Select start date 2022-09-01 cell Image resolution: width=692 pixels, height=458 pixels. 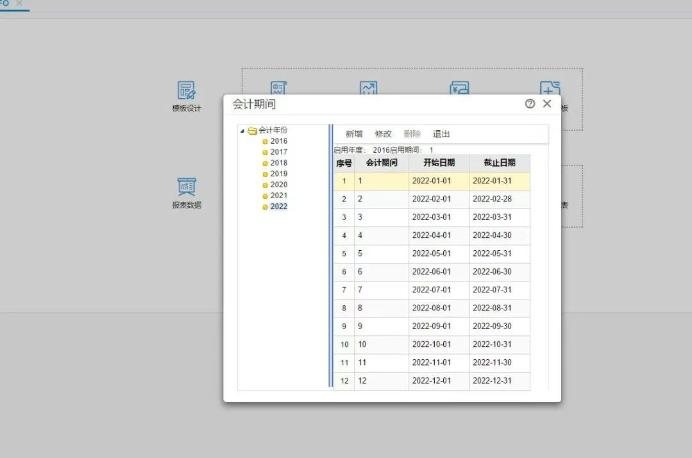(x=439, y=327)
